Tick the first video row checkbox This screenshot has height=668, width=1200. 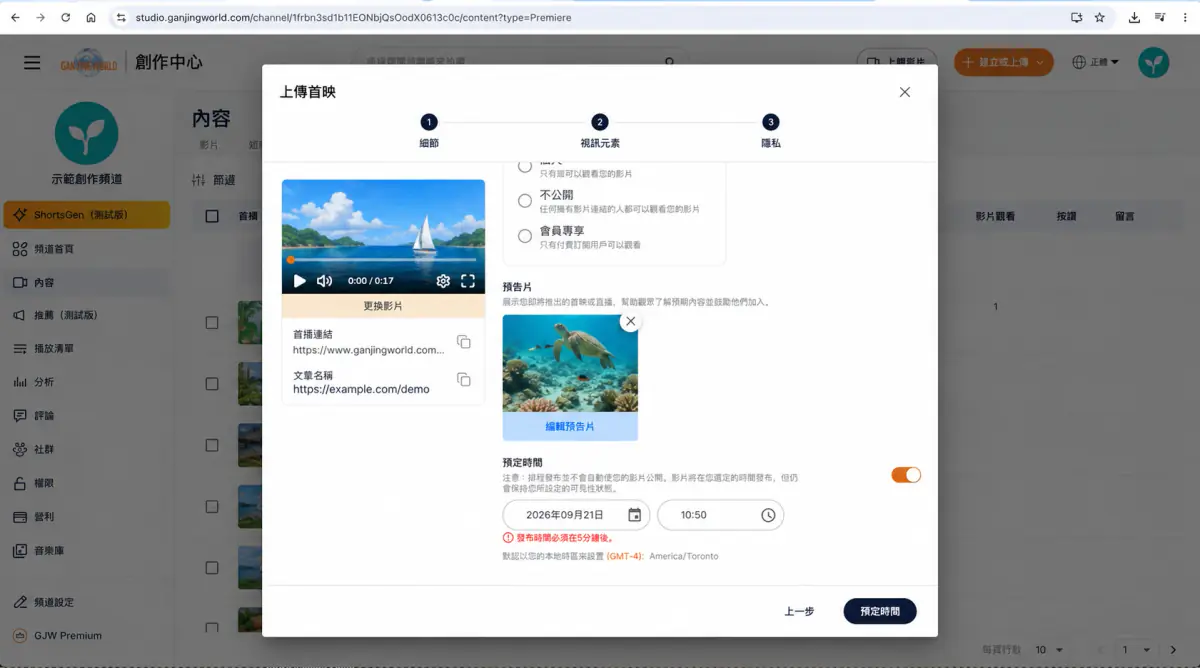pyautogui.click(x=212, y=322)
